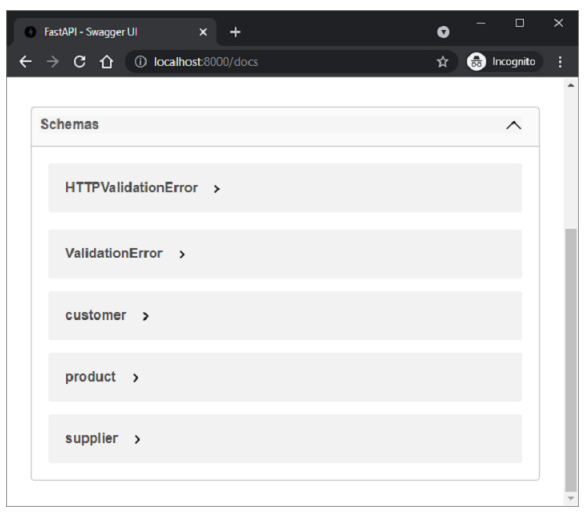The width and height of the screenshot is (586, 516).
Task: View site information icon in address bar
Action: pos(141,62)
